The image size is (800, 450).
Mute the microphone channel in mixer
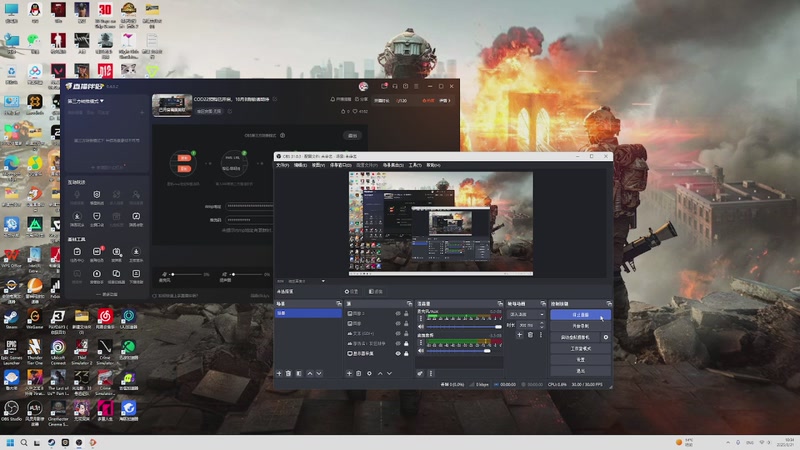421,327
